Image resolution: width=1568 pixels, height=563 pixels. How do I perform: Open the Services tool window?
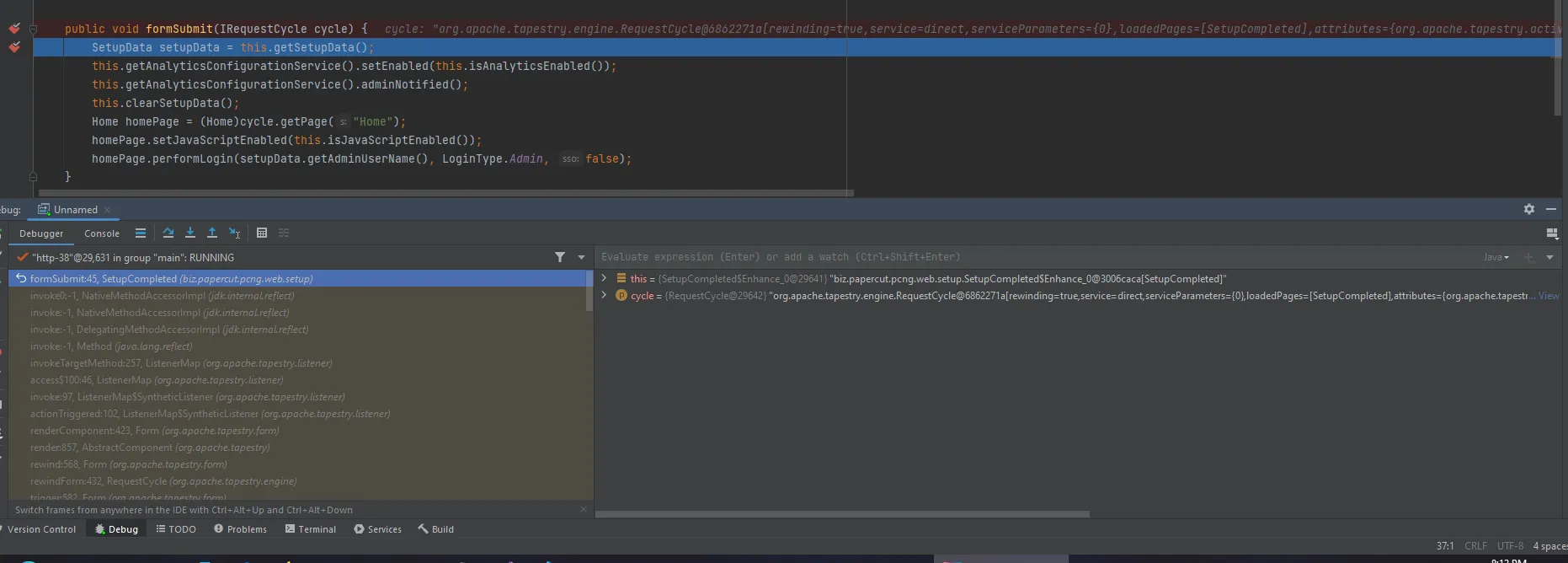click(378, 529)
